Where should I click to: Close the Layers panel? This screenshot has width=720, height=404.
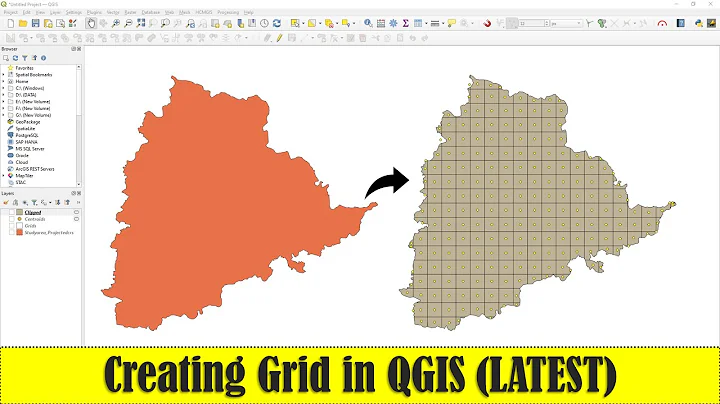[79, 193]
